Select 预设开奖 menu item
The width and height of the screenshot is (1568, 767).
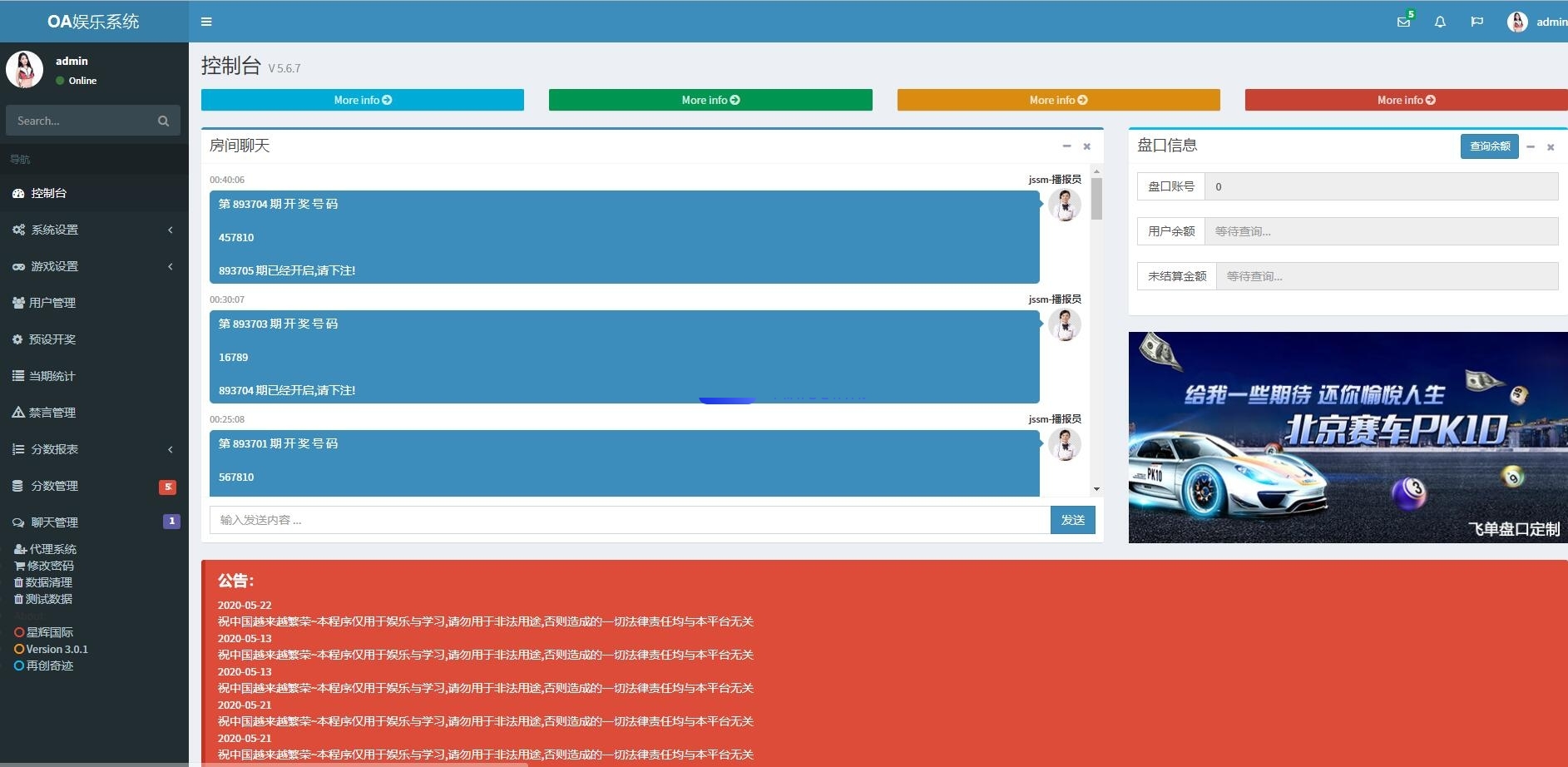pos(52,339)
